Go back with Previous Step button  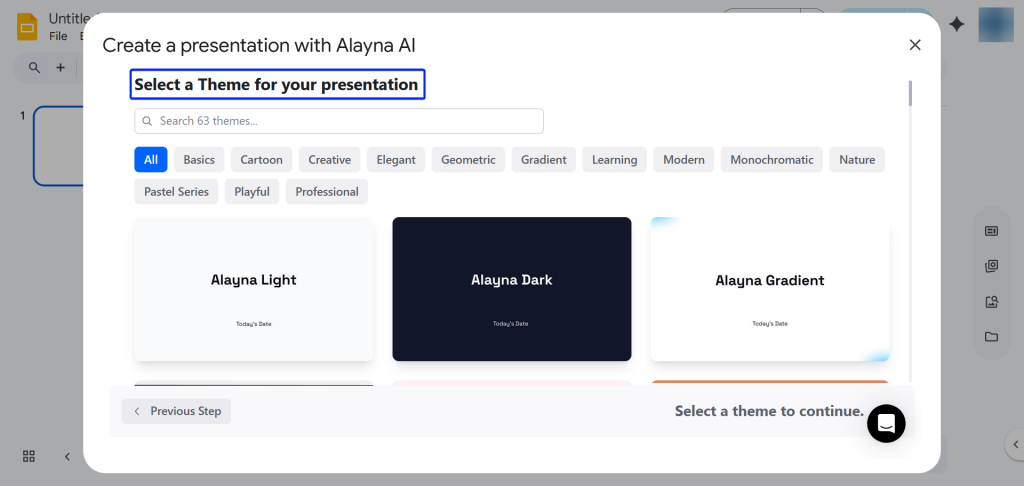click(177, 411)
